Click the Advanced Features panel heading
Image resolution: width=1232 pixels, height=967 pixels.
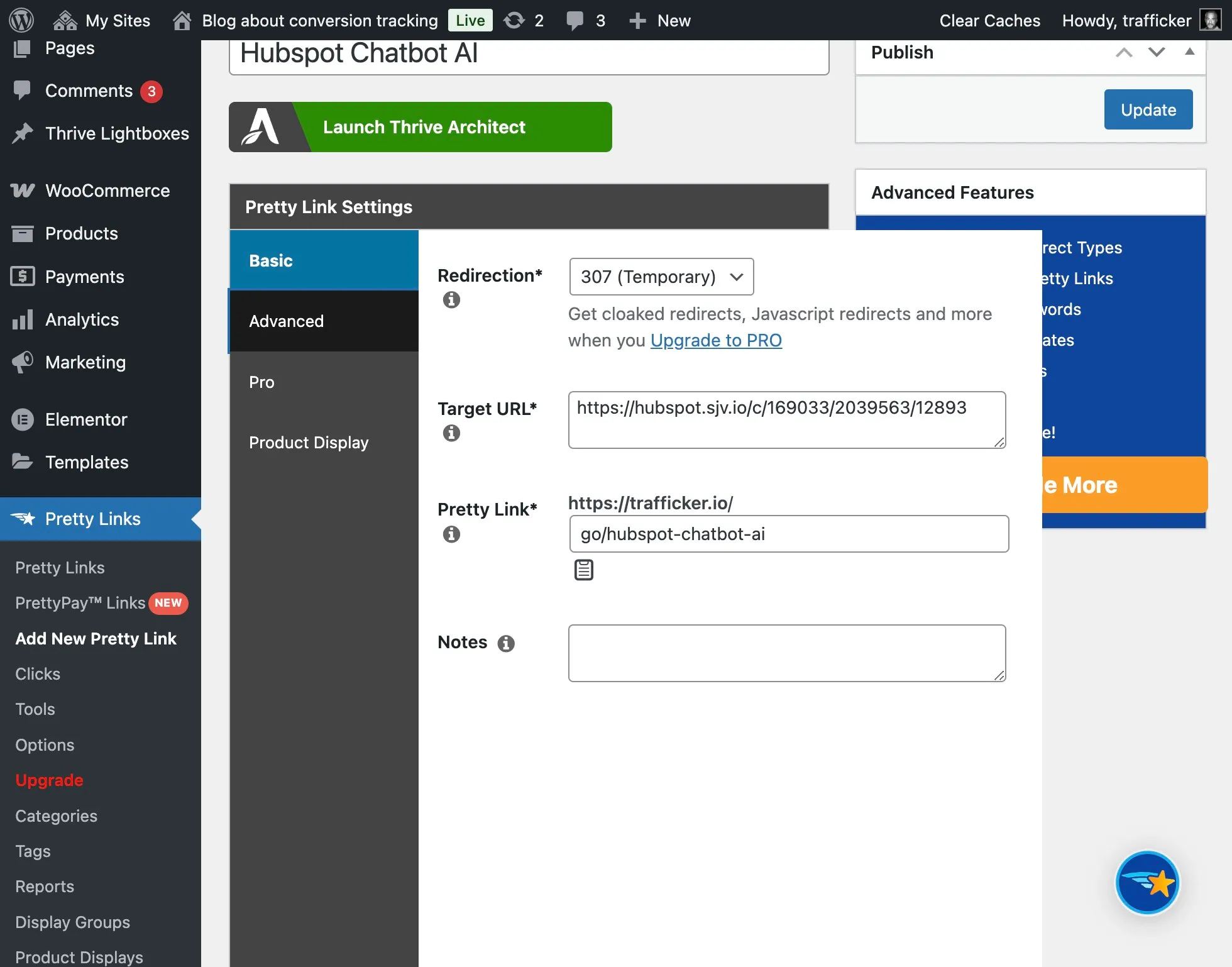tap(952, 192)
